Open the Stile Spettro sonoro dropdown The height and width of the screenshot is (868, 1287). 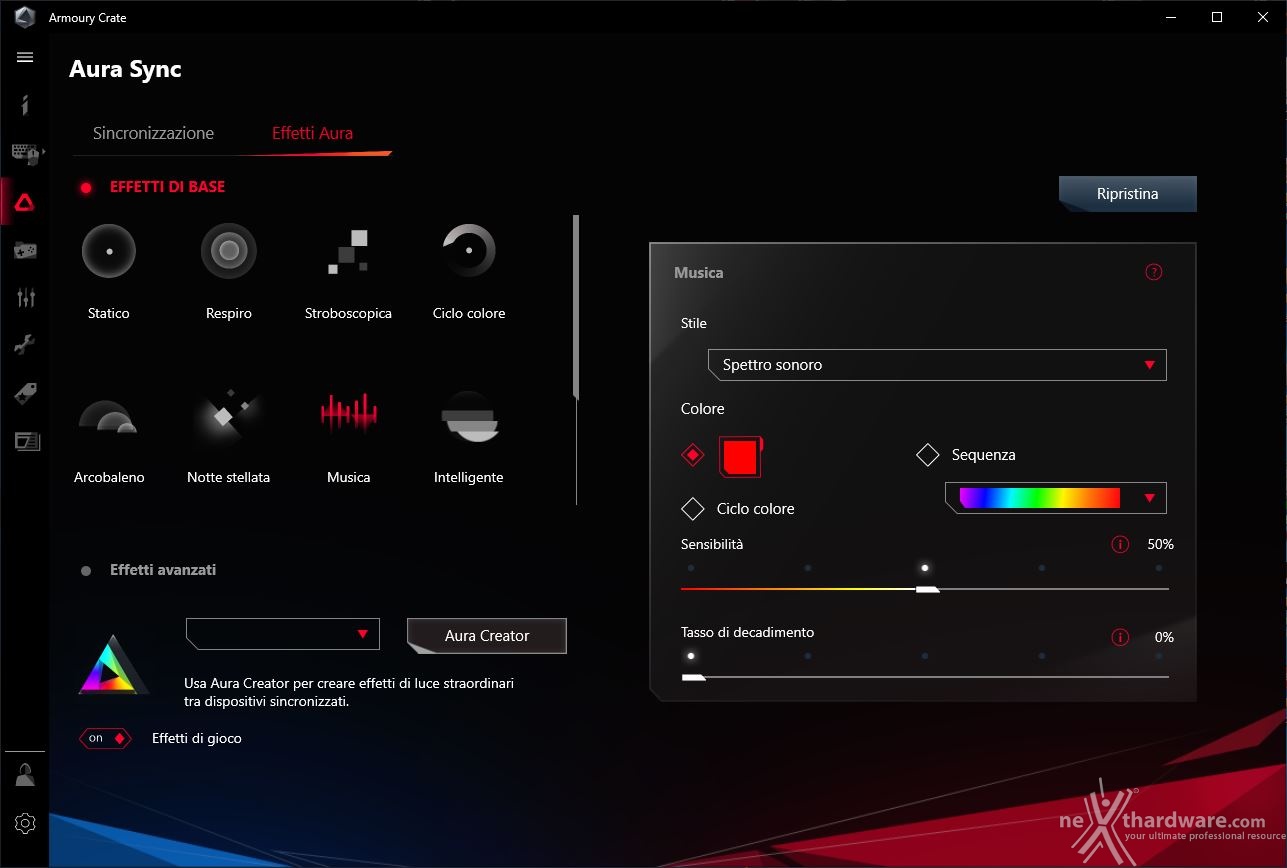click(937, 365)
